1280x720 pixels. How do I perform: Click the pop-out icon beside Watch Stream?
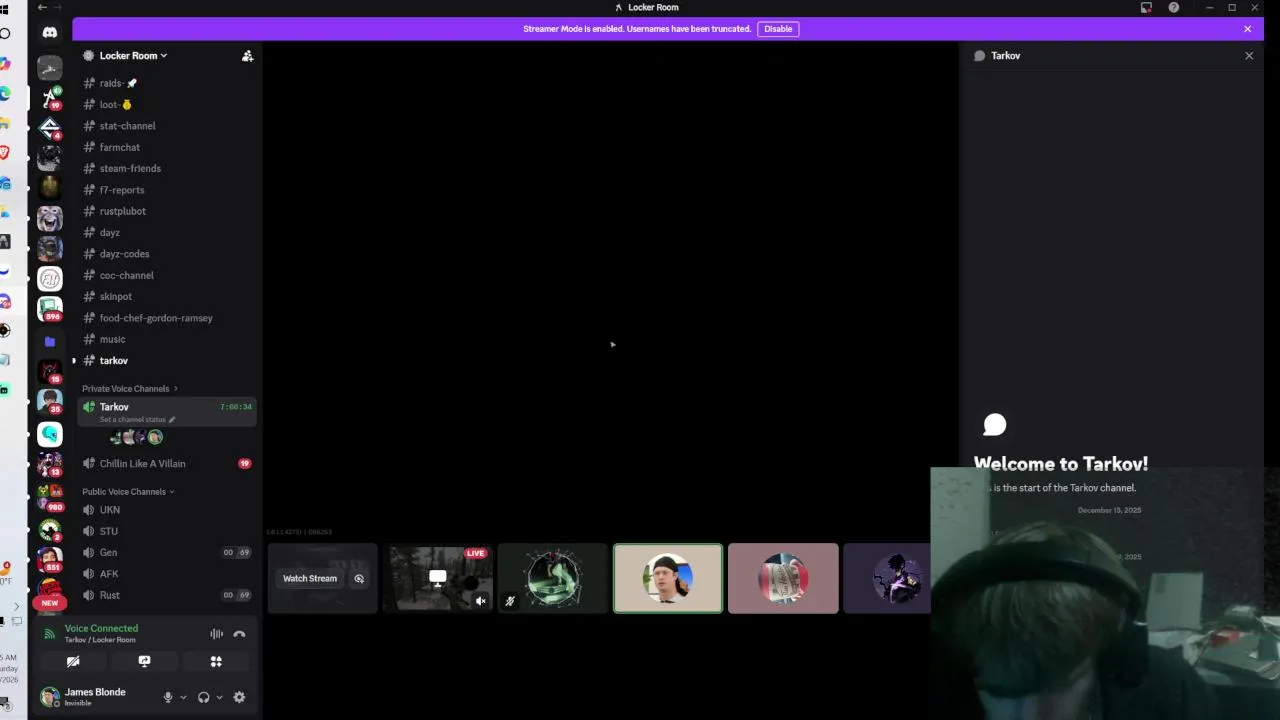point(359,578)
